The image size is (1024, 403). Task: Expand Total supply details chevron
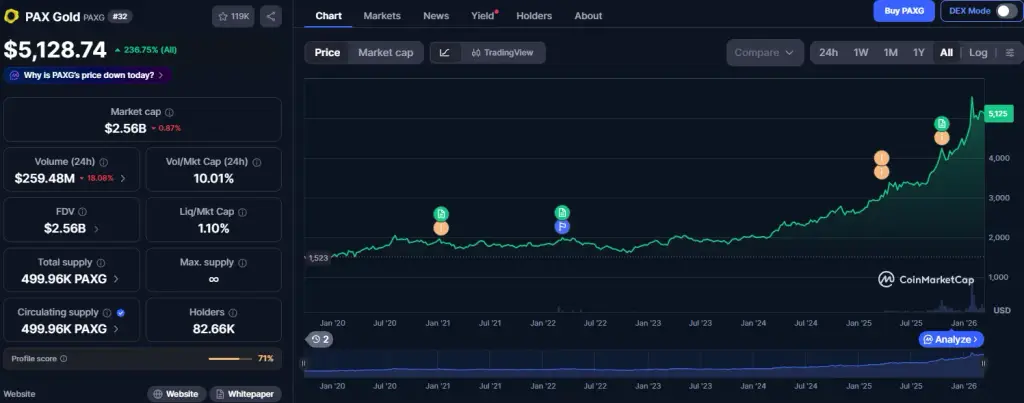point(116,279)
